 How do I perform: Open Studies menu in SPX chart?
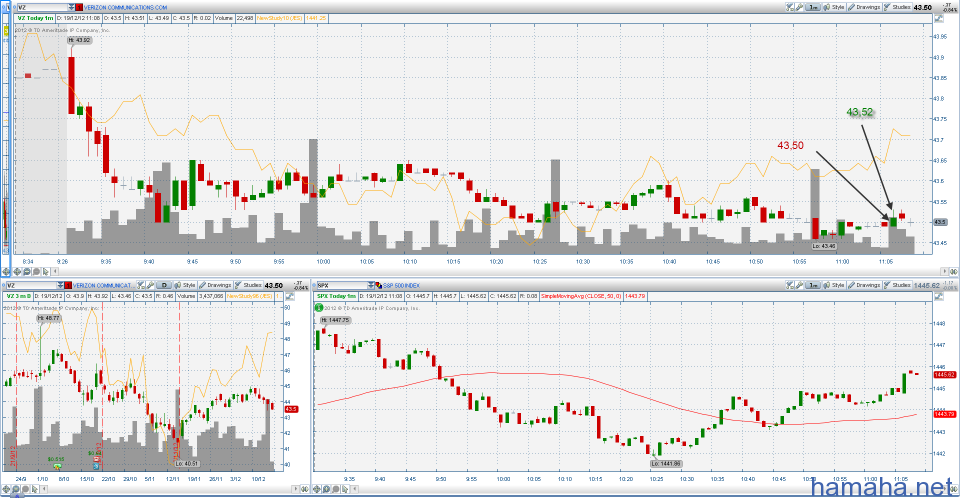point(898,285)
